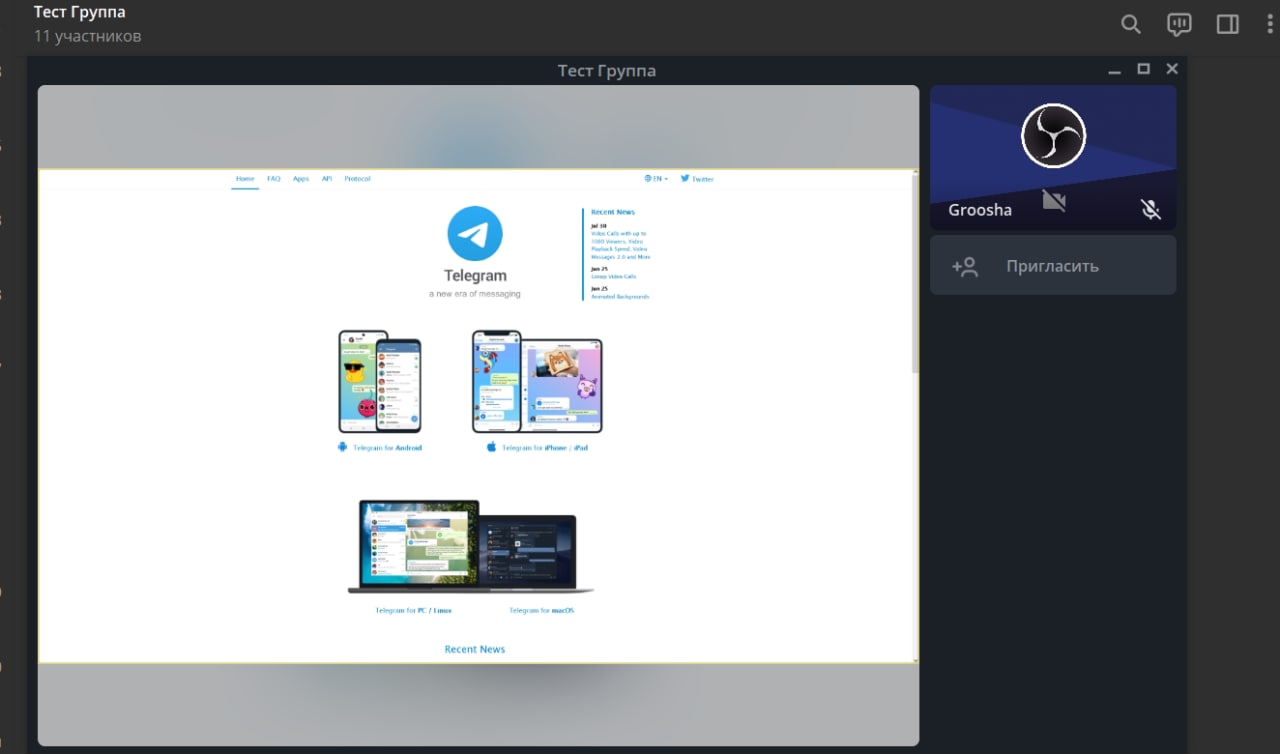Click the blue Telegram paper-plane logo
The image size is (1280, 754).
(x=475, y=233)
